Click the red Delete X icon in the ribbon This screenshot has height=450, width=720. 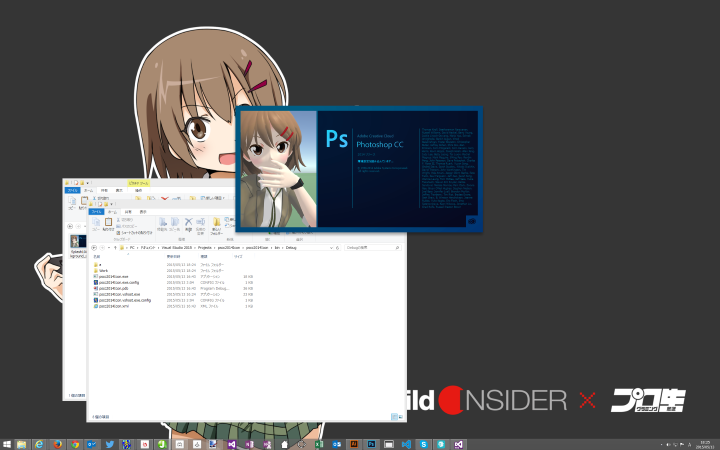click(x=188, y=222)
